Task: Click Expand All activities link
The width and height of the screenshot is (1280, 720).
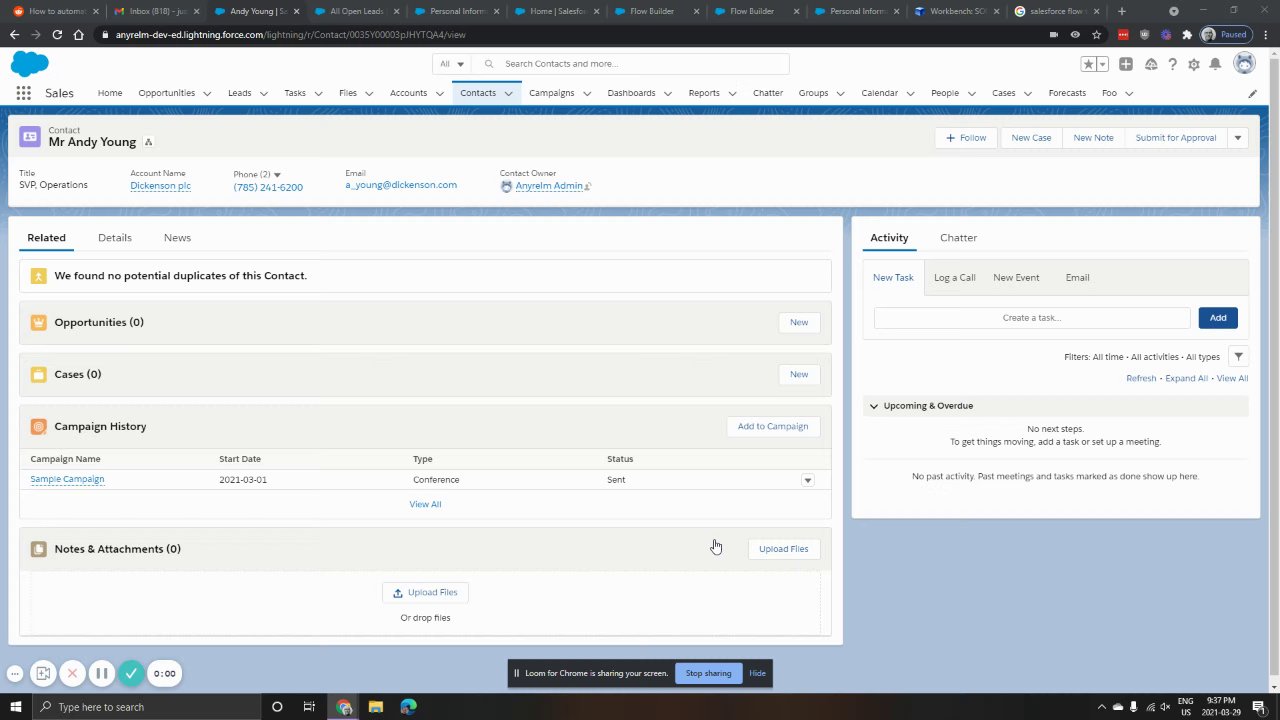Action: pyautogui.click(x=1187, y=379)
